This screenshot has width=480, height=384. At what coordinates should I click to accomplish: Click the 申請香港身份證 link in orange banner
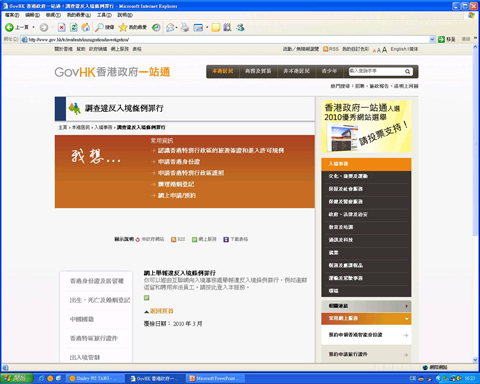(x=179, y=162)
